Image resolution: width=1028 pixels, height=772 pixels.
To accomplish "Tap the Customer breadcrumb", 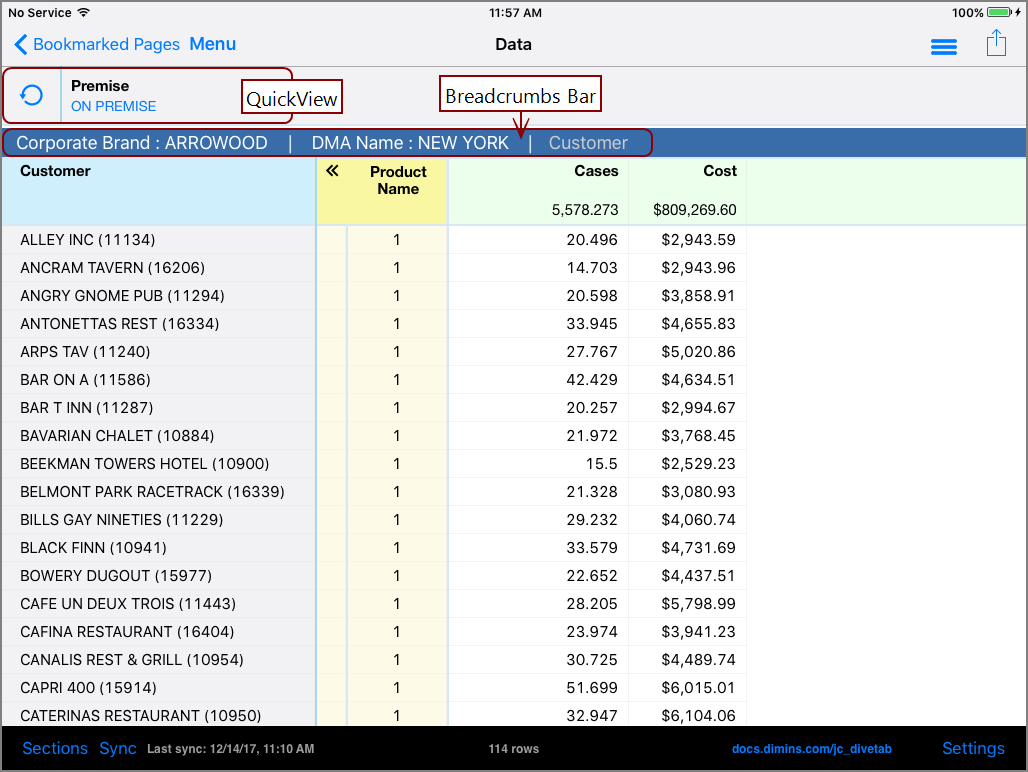I will (x=588, y=143).
